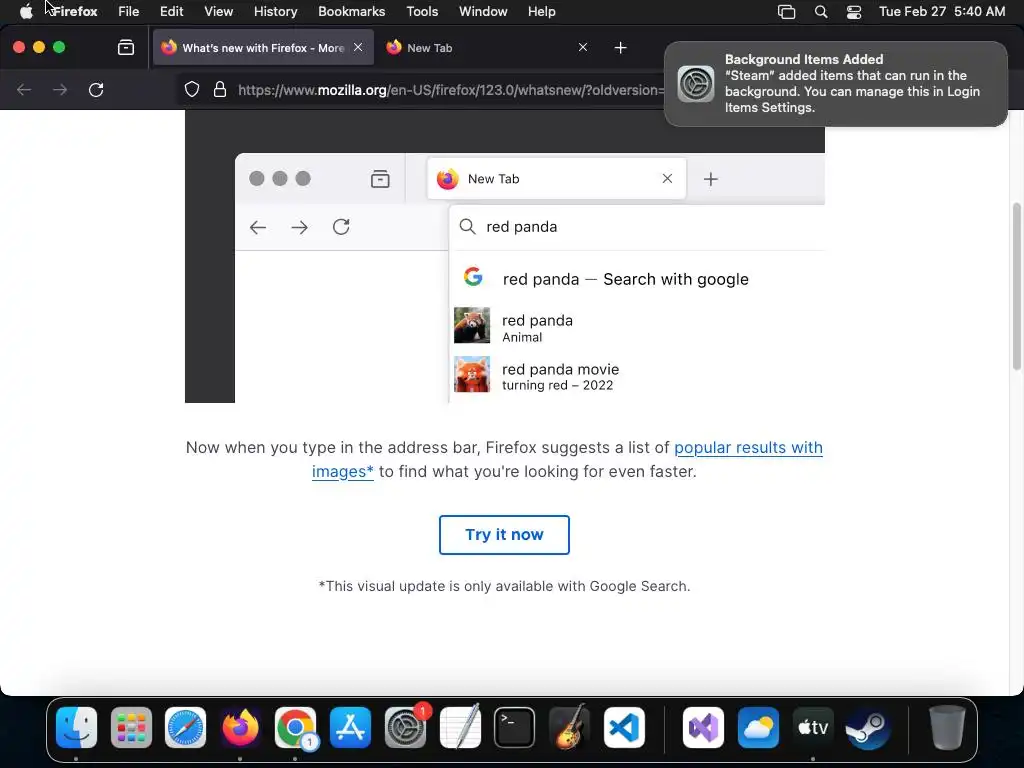Open the Help menu
The height and width of the screenshot is (768, 1024).
pyautogui.click(x=541, y=12)
